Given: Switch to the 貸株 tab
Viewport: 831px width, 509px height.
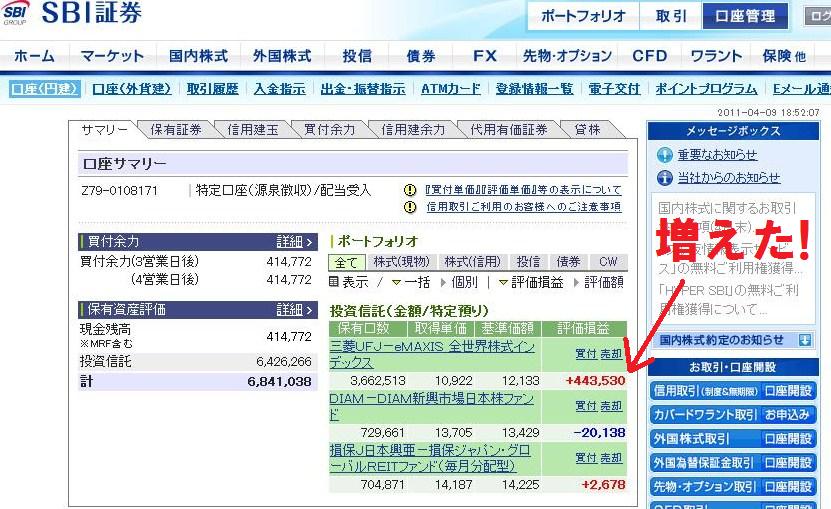Looking at the screenshot, I should [x=587, y=130].
